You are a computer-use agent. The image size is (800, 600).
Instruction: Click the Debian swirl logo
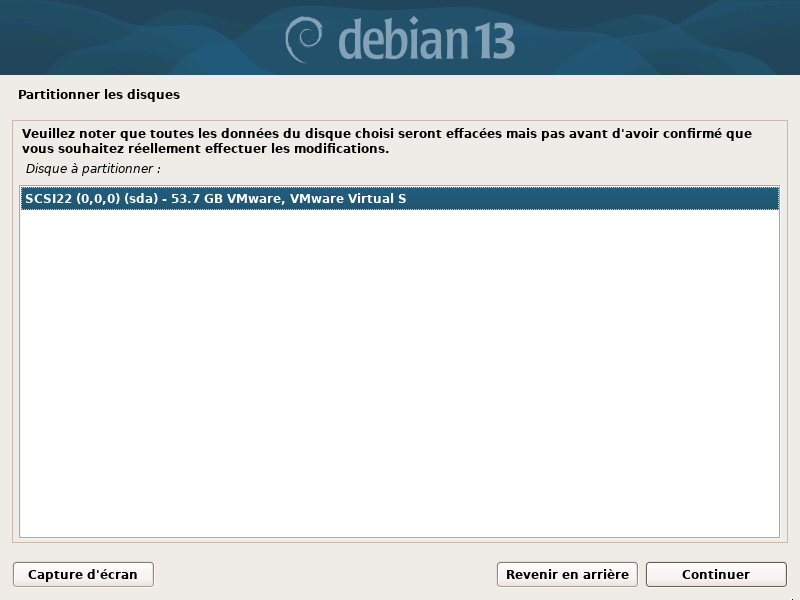[303, 40]
